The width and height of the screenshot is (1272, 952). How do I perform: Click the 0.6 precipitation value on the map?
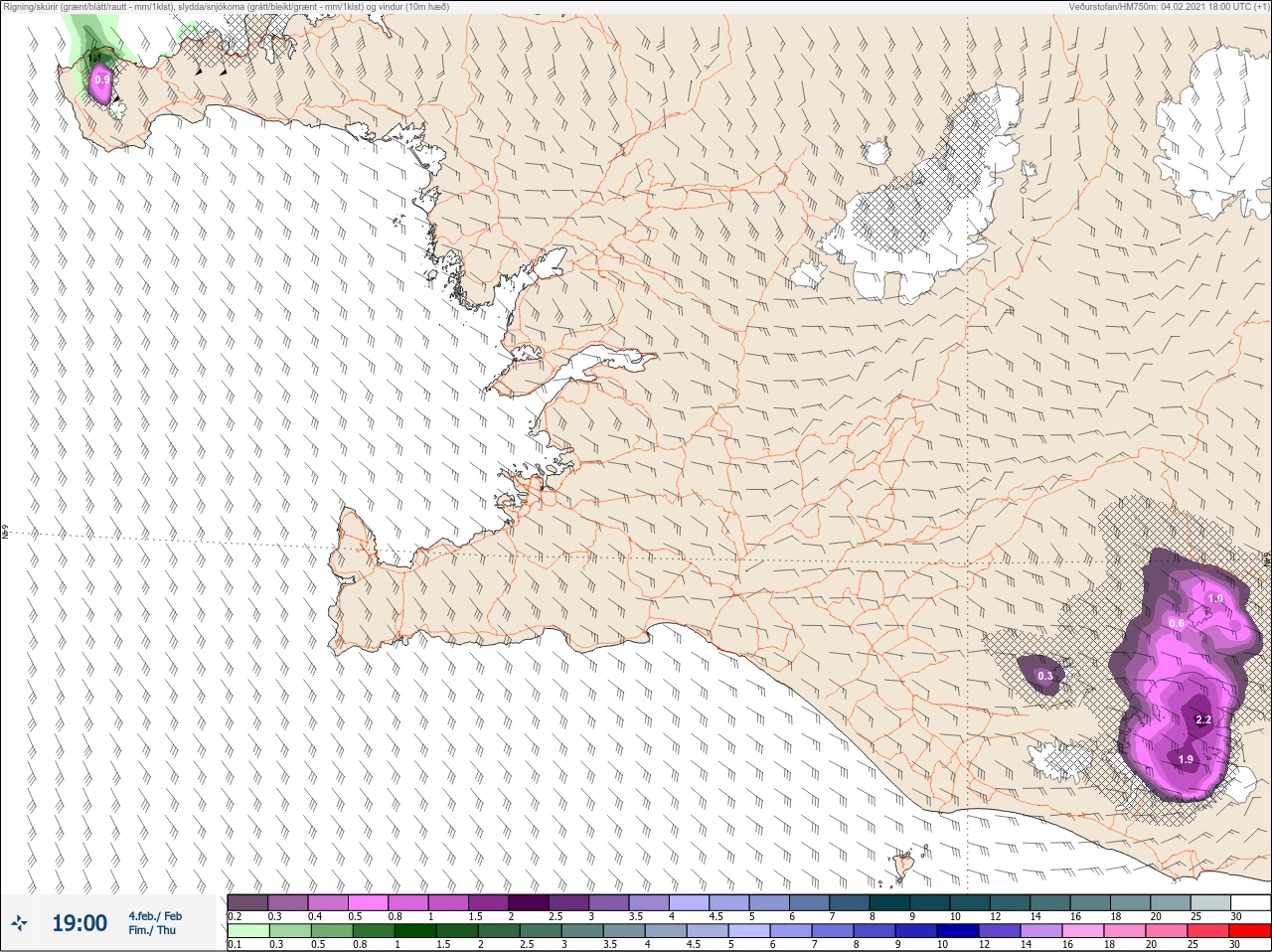click(x=1177, y=623)
